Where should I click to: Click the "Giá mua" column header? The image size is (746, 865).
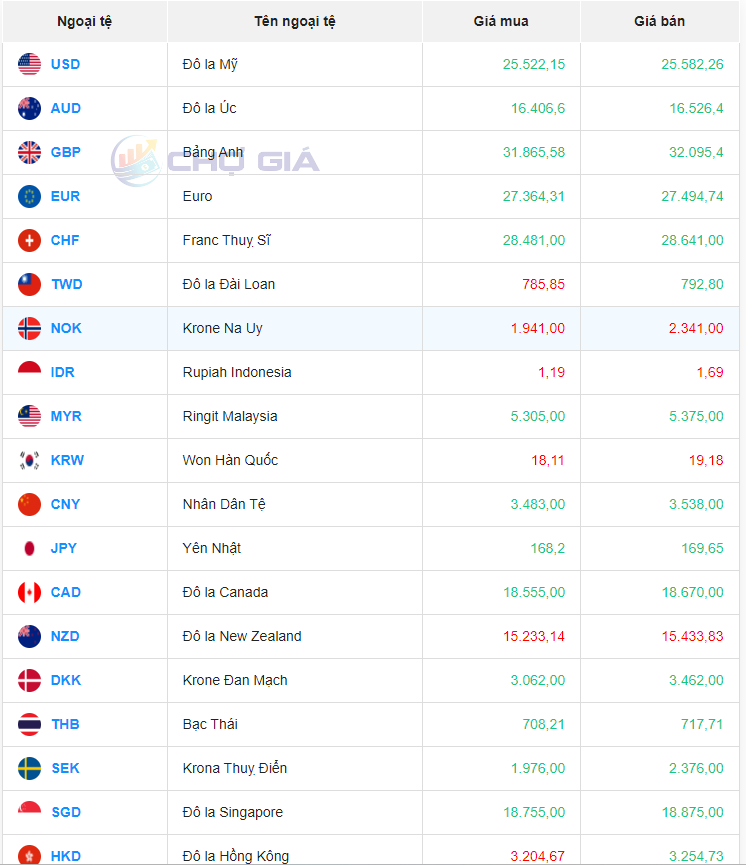click(x=501, y=21)
